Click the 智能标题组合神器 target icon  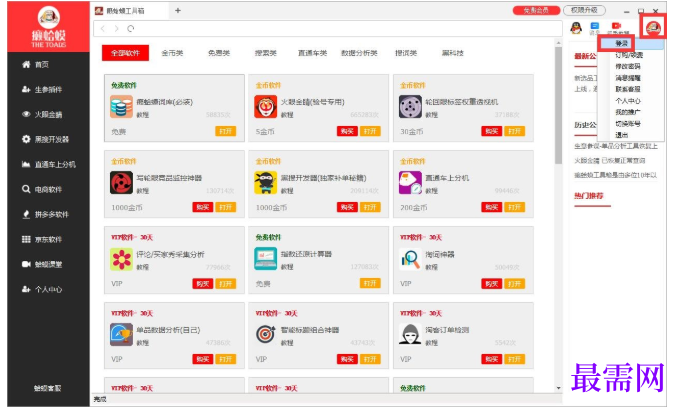pyautogui.click(x=266, y=335)
